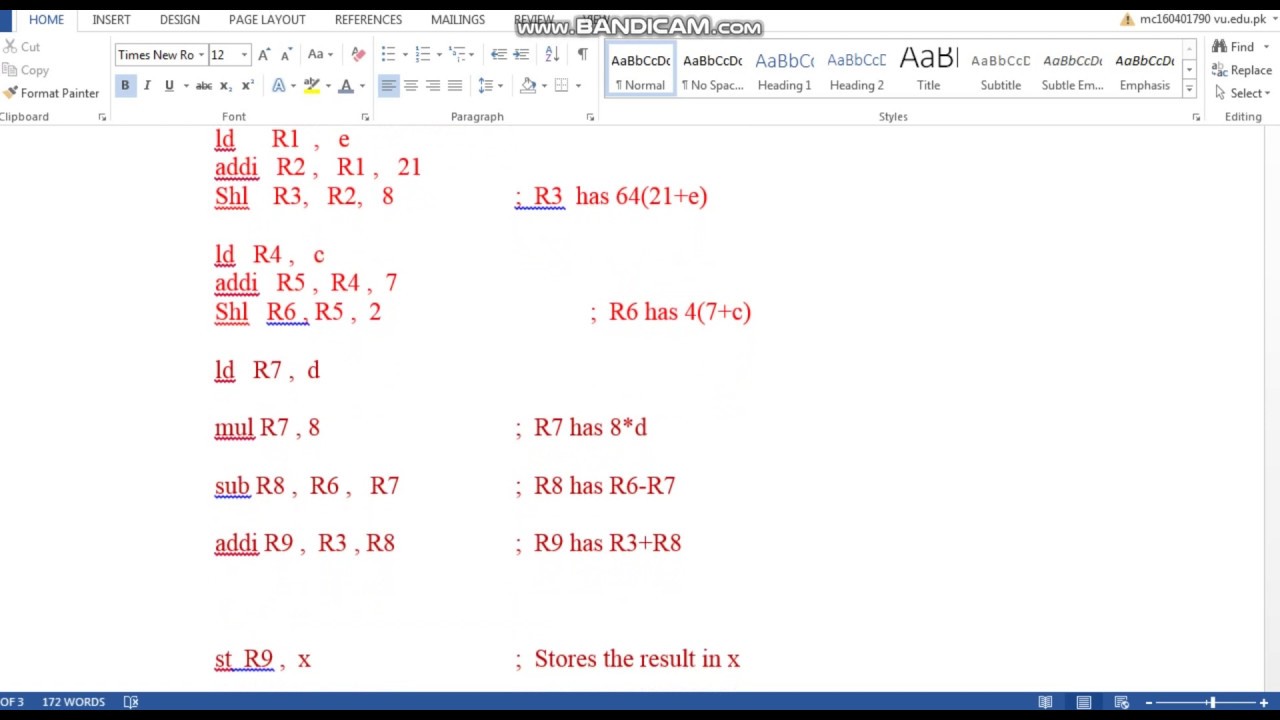Viewport: 1280px width, 720px height.
Task: Toggle Underline formatting
Action: pyautogui.click(x=169, y=86)
